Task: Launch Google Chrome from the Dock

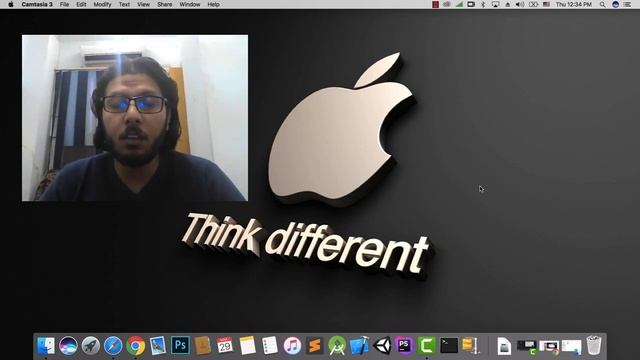Action: point(136,346)
